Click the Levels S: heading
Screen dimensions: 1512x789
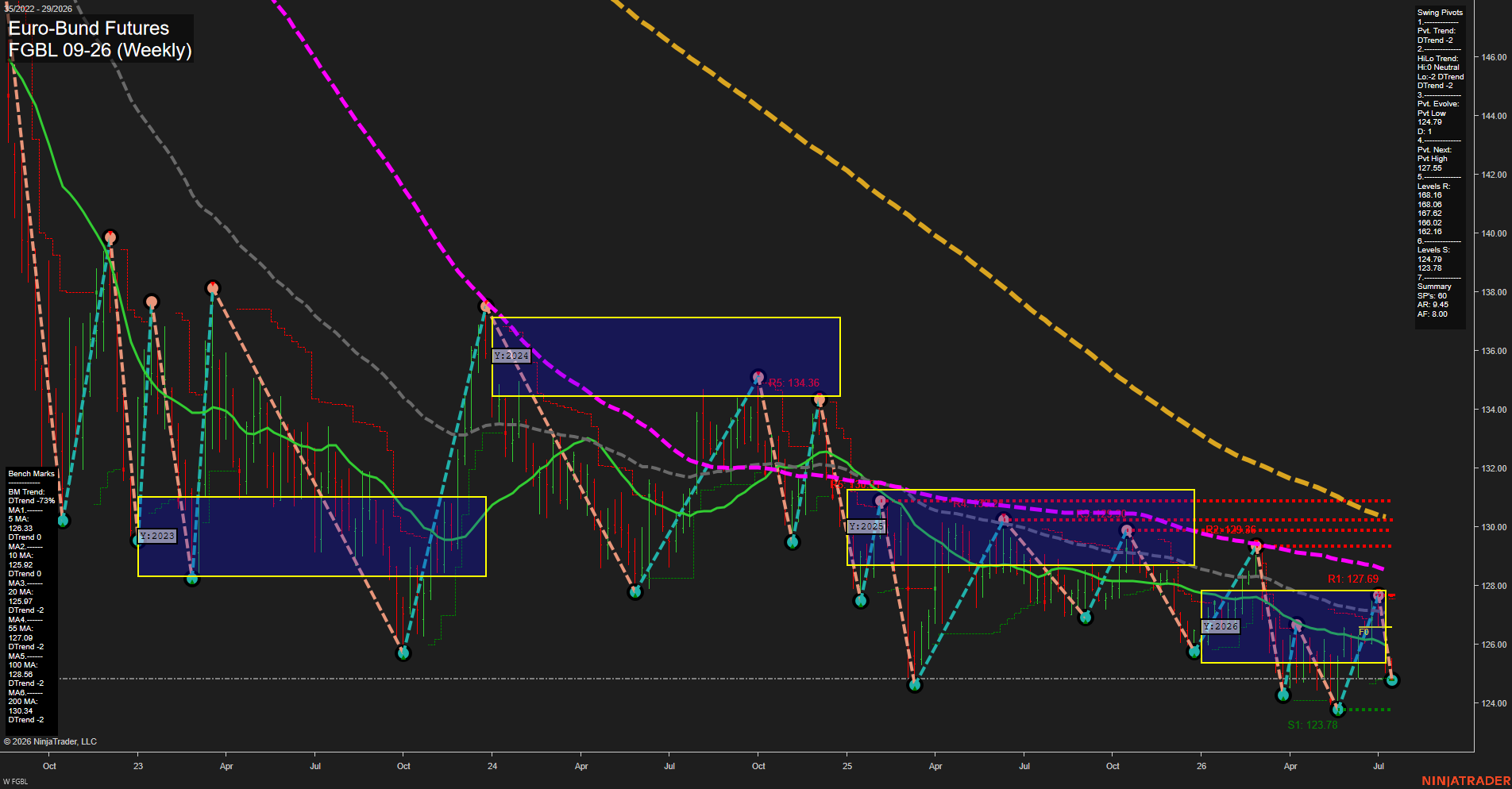[x=1433, y=250]
